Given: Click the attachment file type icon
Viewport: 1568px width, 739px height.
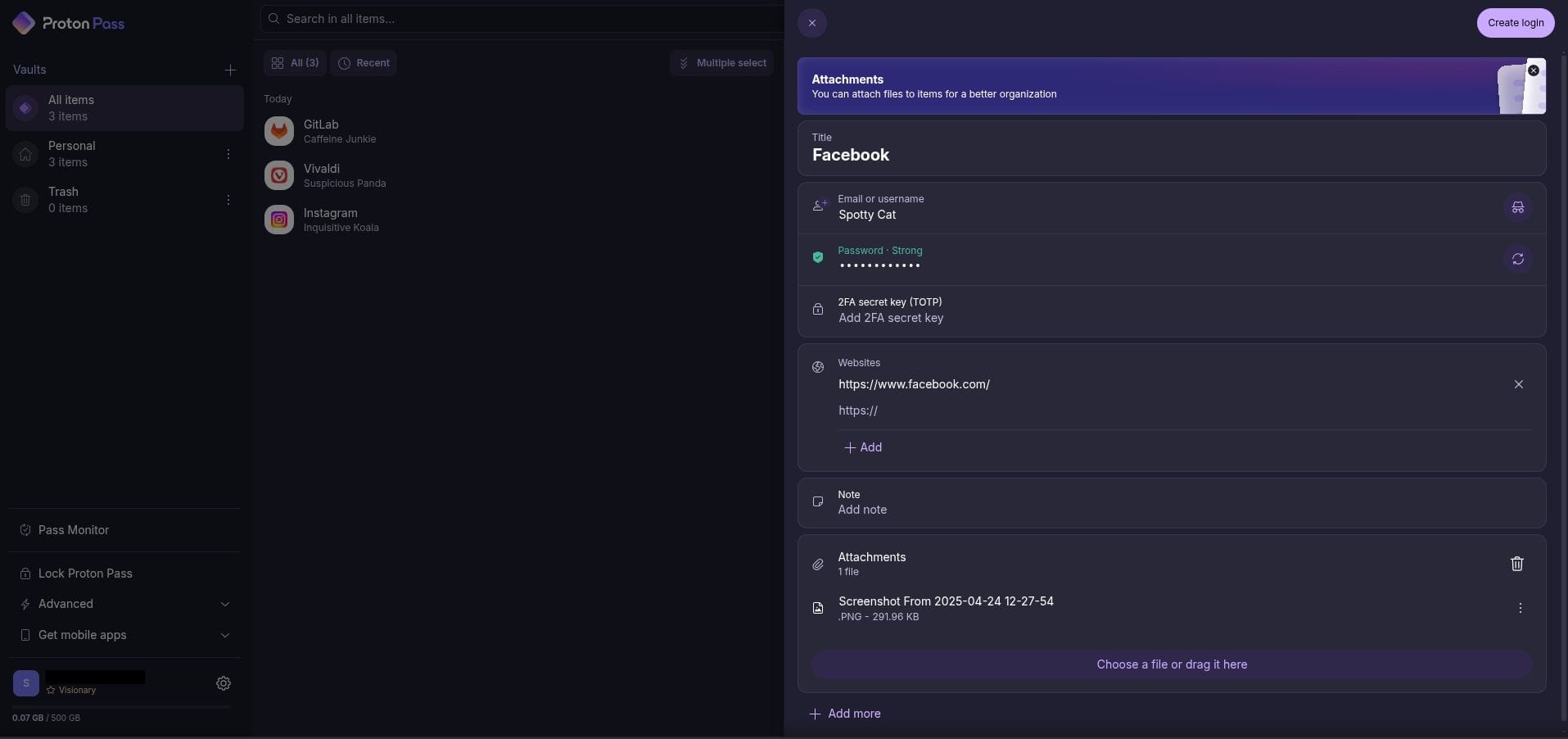Looking at the screenshot, I should (818, 608).
